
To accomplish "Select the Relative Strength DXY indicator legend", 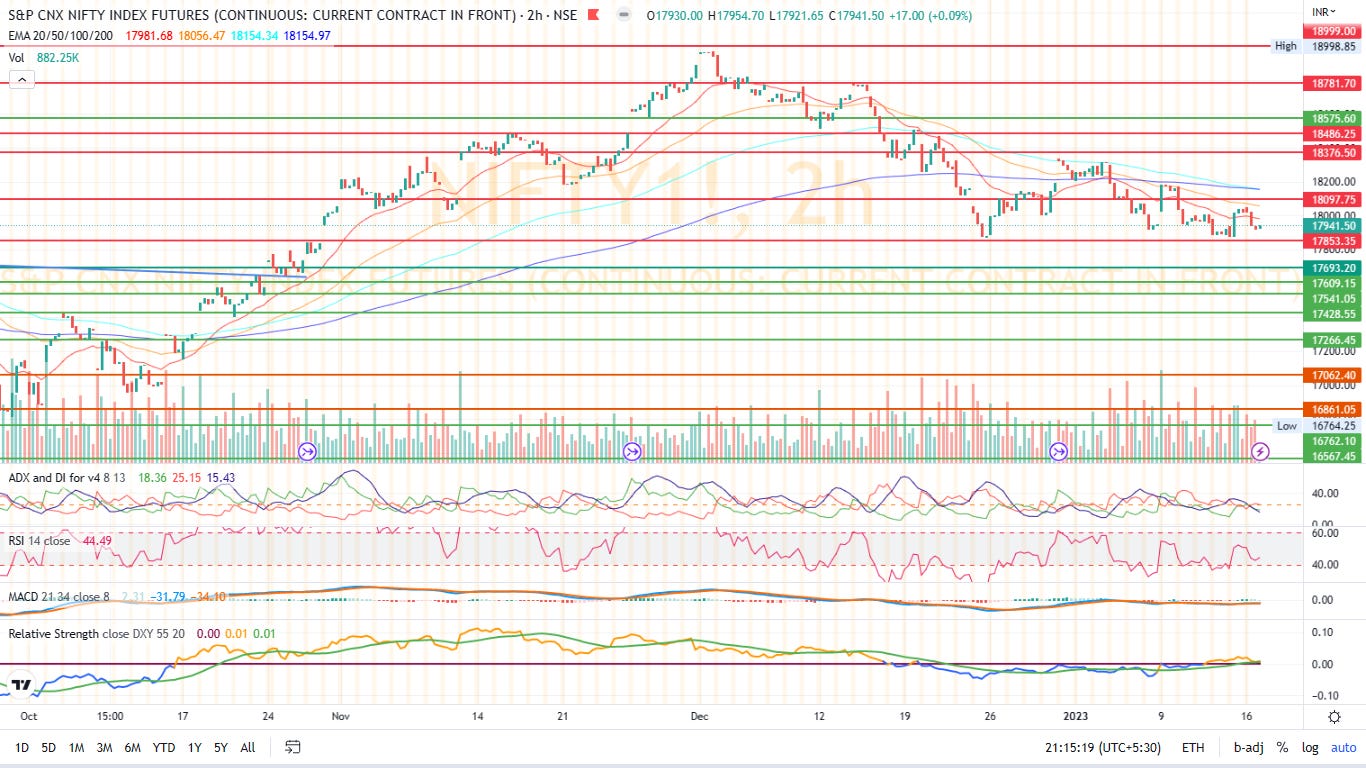I will point(96,633).
